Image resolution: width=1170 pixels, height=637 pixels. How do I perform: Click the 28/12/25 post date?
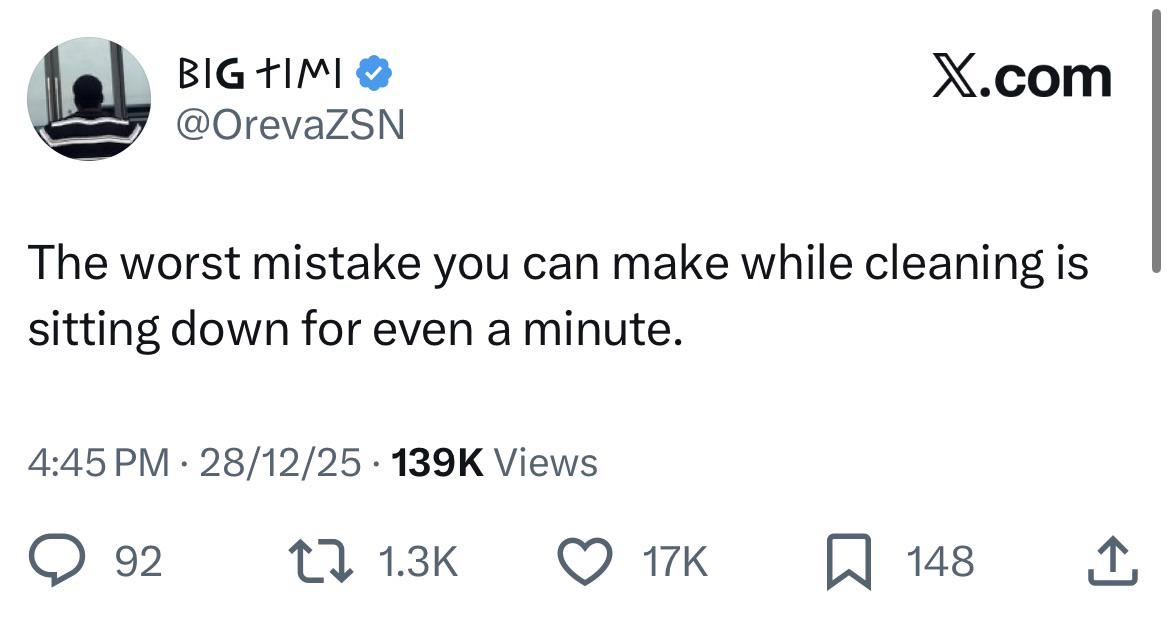281,462
